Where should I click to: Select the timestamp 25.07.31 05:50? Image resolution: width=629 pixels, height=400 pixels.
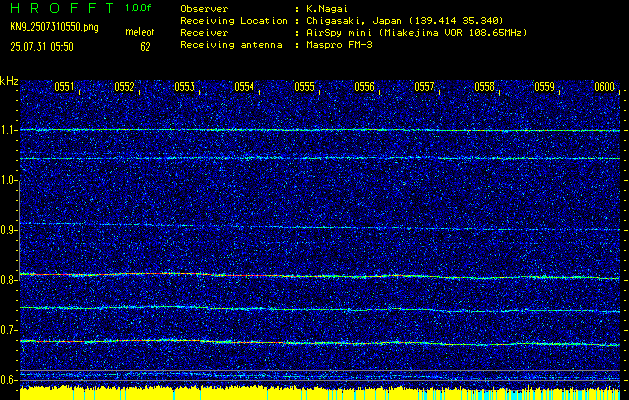click(x=42, y=47)
